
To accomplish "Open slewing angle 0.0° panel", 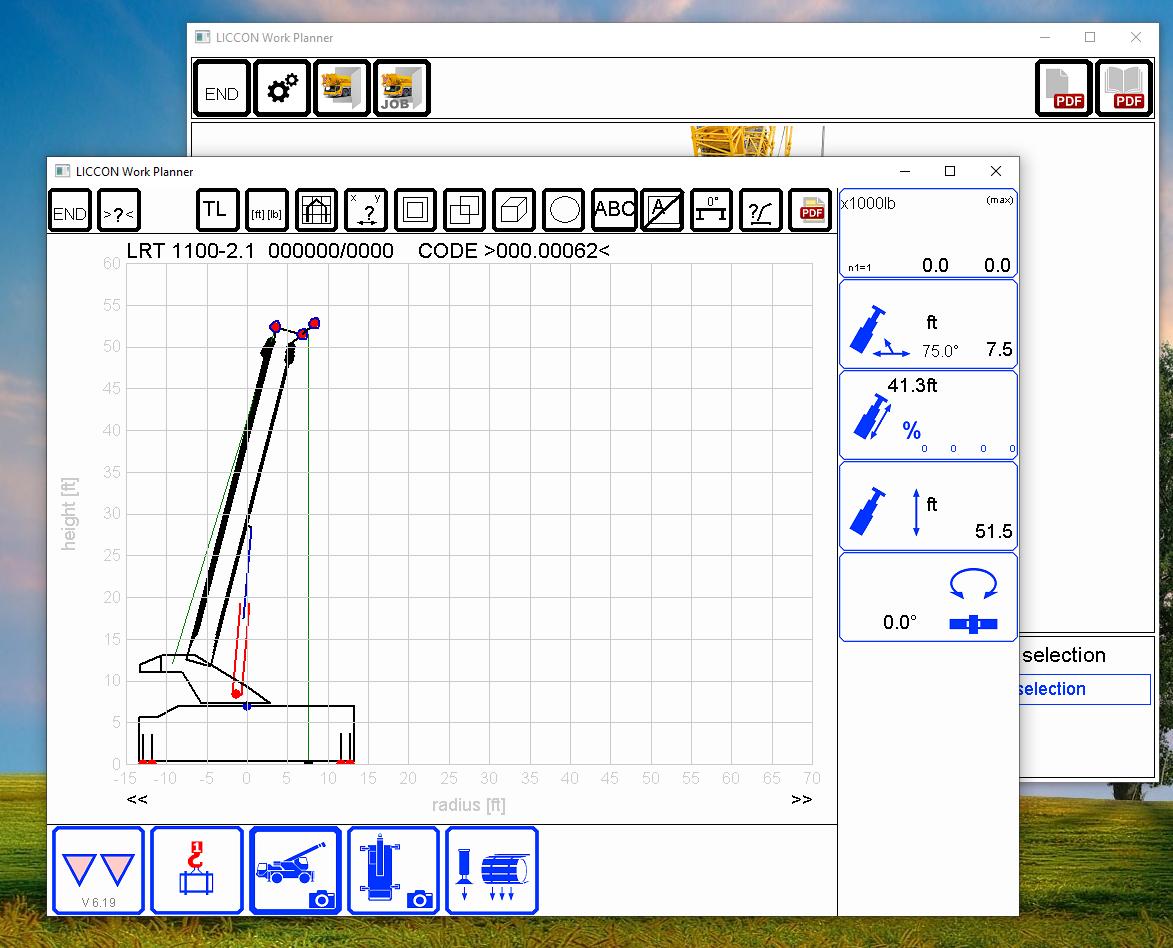I will point(928,597).
